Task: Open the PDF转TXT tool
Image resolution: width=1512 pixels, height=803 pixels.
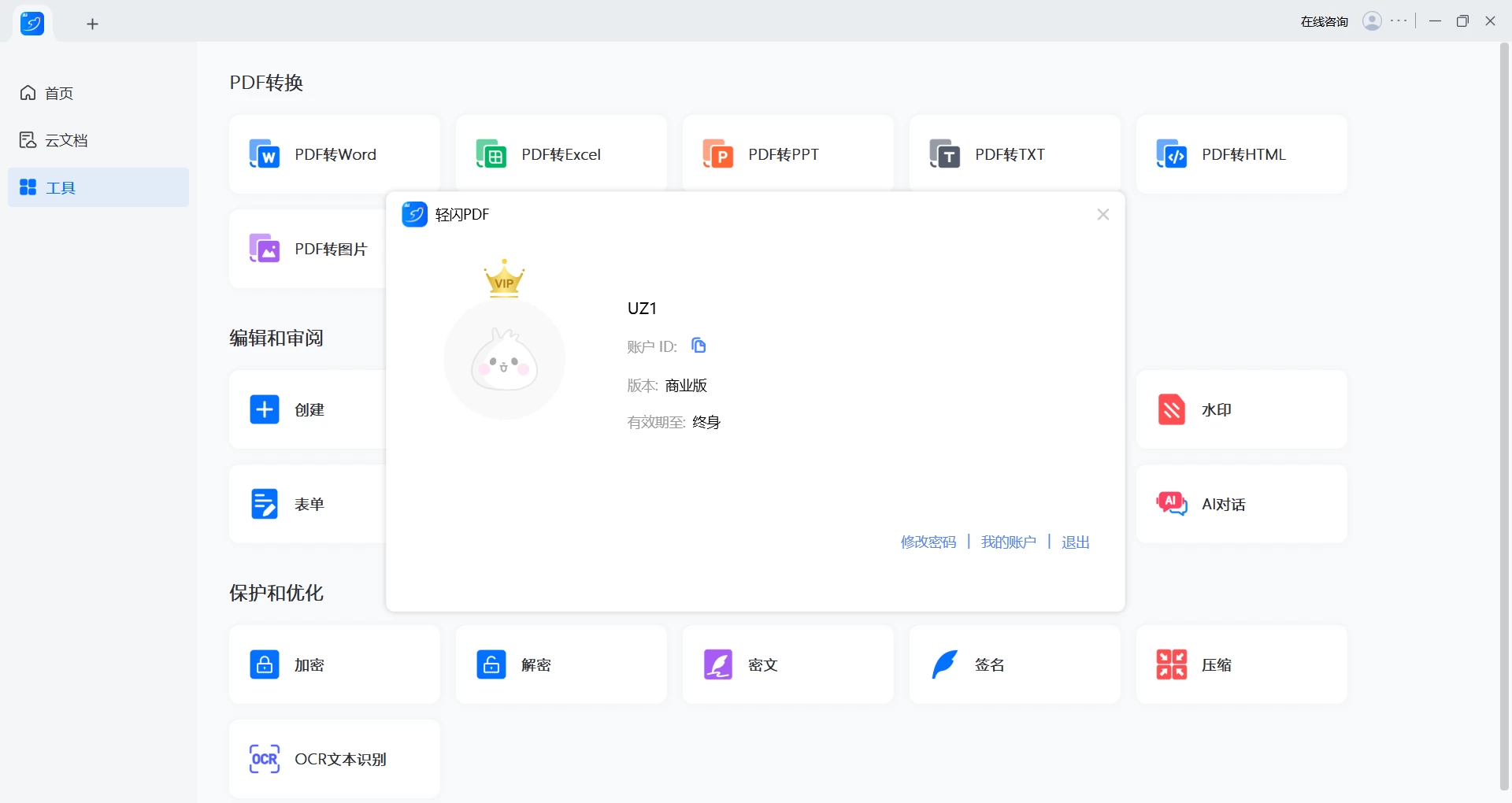Action: point(1014,154)
